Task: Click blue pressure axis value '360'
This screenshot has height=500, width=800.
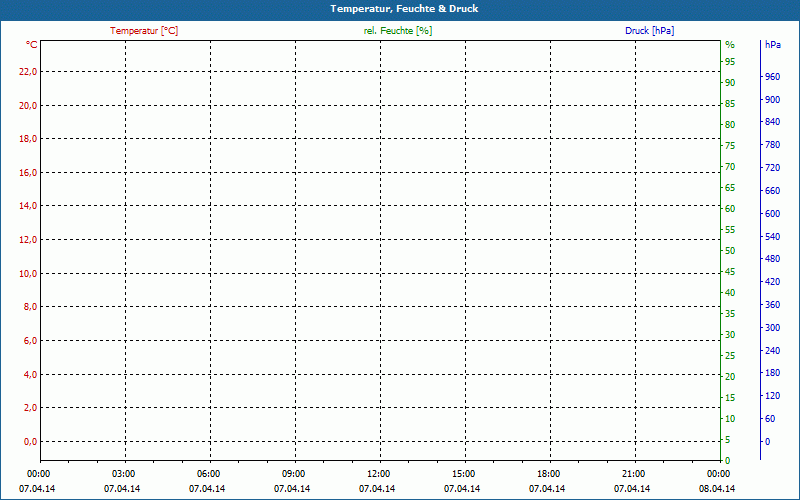Action: pos(773,305)
